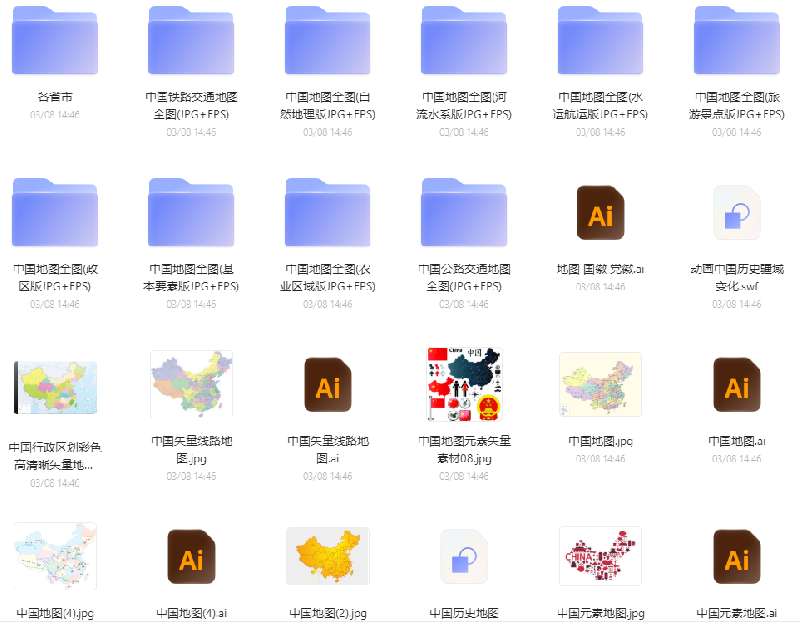Open the 中国矢量线路地图.jpg image preview
Screen dimensions: 800x625
point(191,383)
